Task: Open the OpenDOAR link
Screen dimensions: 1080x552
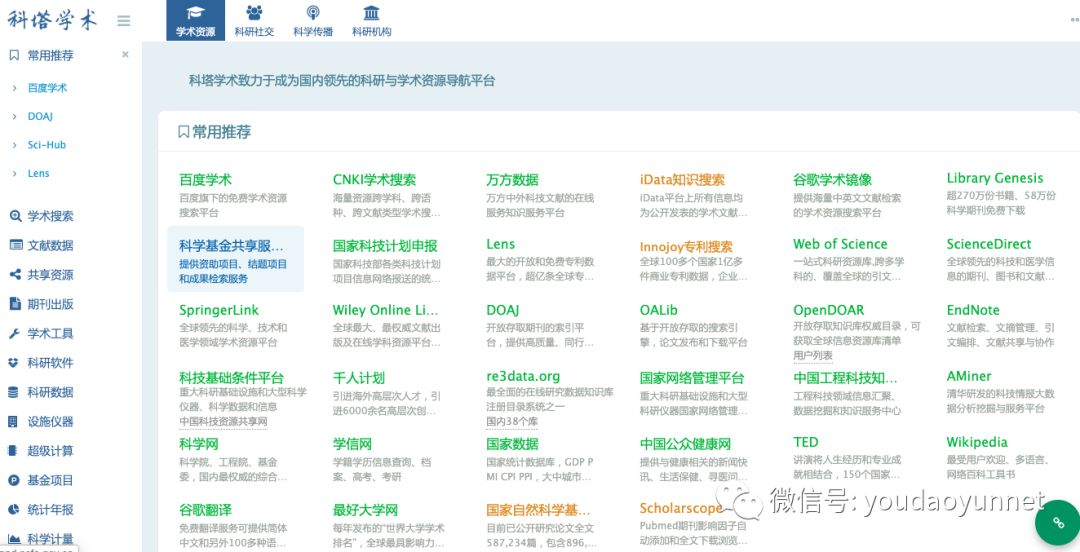Action: tap(829, 310)
